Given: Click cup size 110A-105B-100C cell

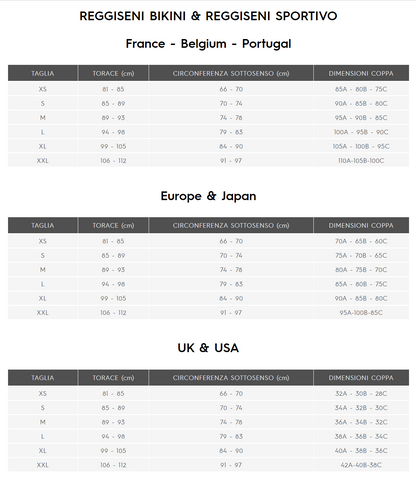Looking at the screenshot, I should (361, 161).
